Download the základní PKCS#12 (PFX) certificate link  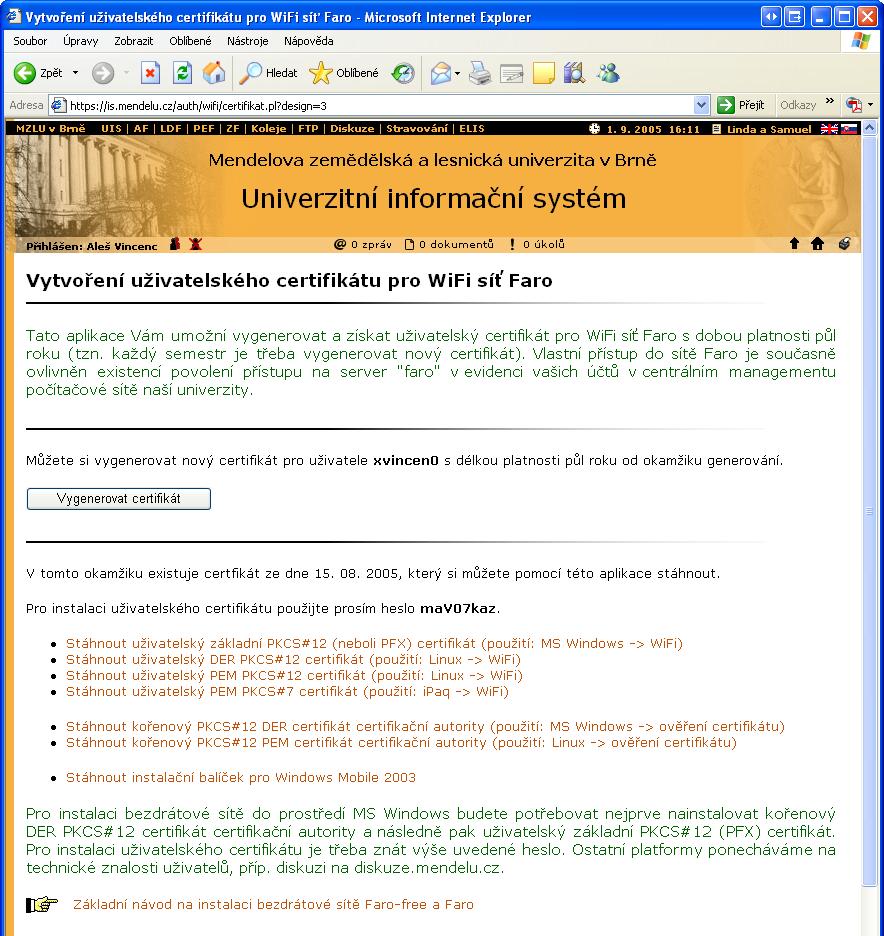[x=374, y=644]
